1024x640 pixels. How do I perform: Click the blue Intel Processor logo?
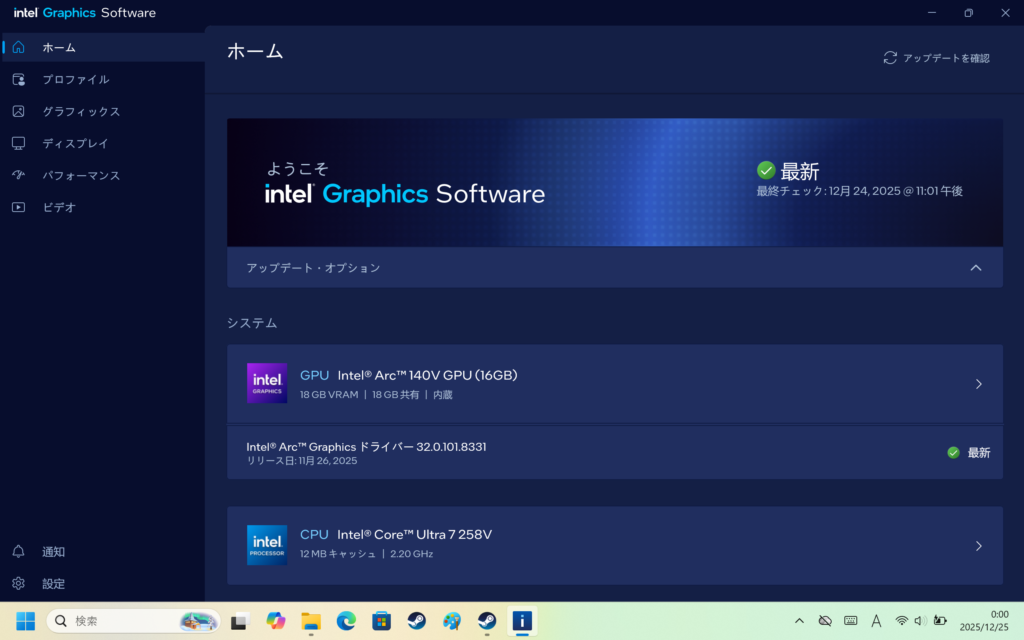[x=267, y=545]
